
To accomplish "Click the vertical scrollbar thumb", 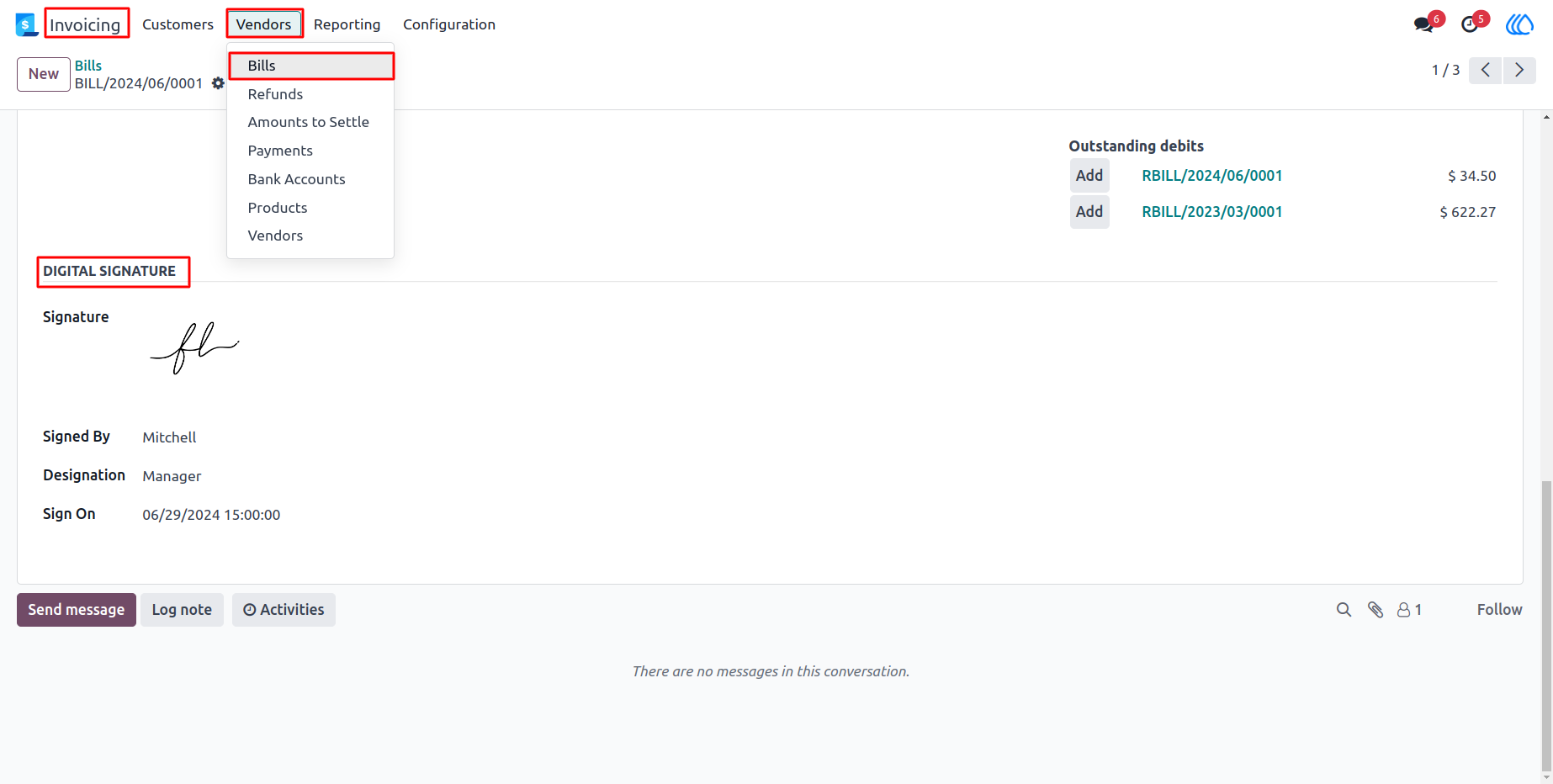I will [x=1546, y=624].
